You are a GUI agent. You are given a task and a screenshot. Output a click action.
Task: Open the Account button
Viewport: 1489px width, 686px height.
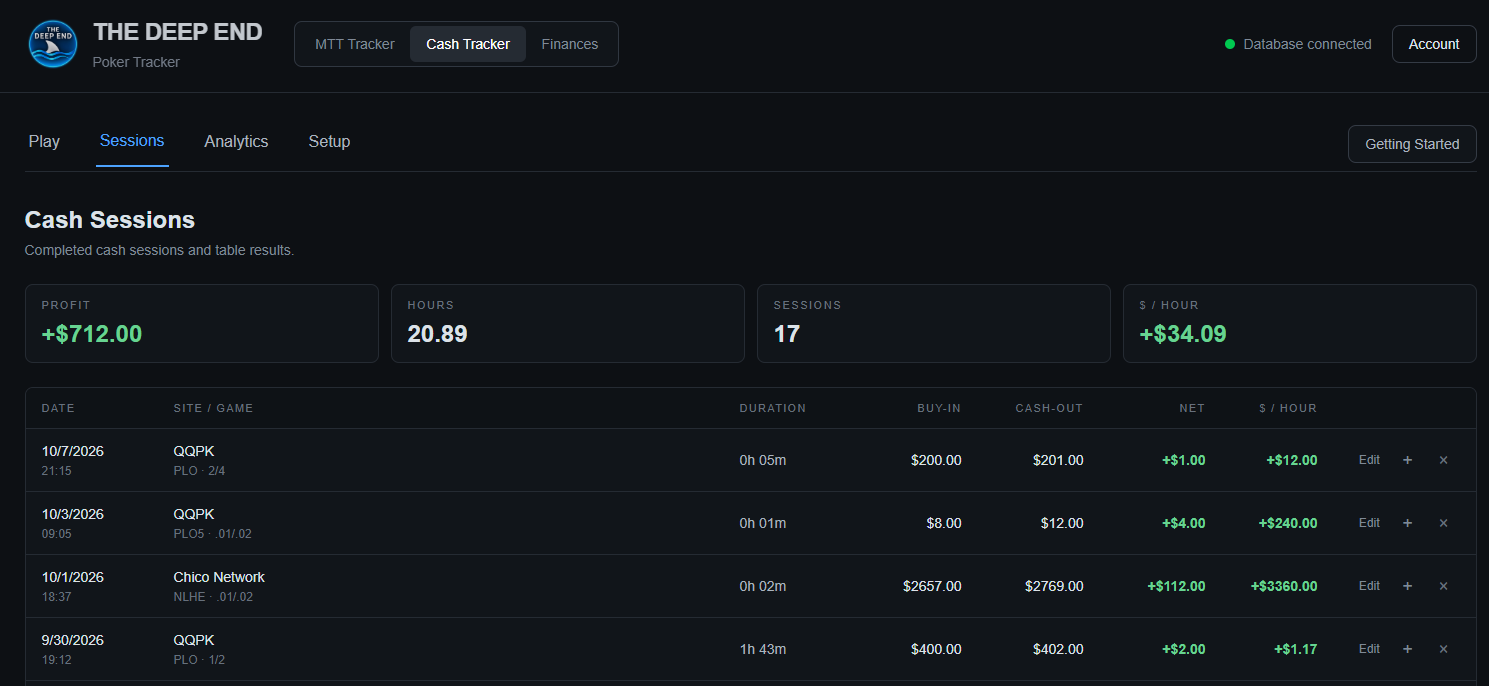pos(1434,44)
